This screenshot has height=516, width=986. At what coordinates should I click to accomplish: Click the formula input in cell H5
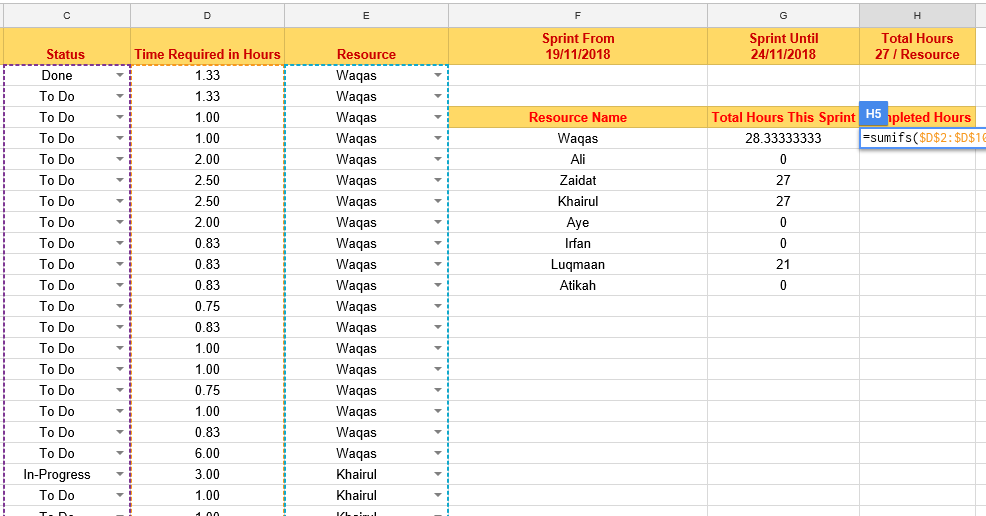pyautogui.click(x=923, y=138)
